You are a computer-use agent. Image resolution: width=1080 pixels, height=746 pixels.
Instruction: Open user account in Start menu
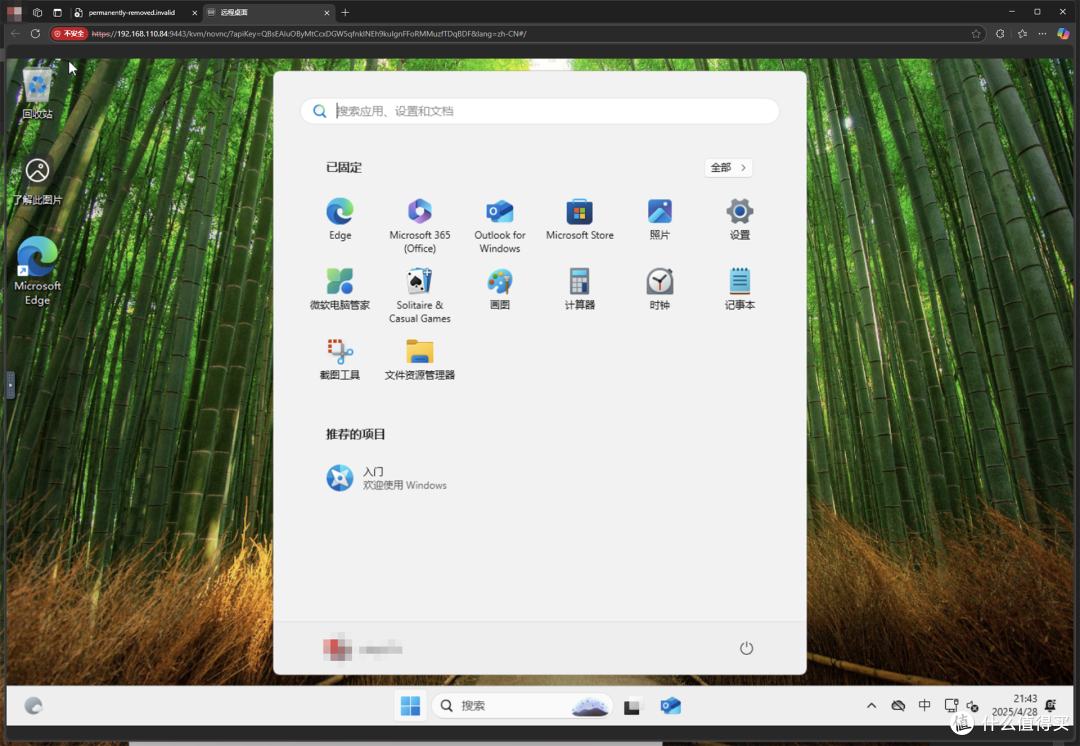(362, 649)
